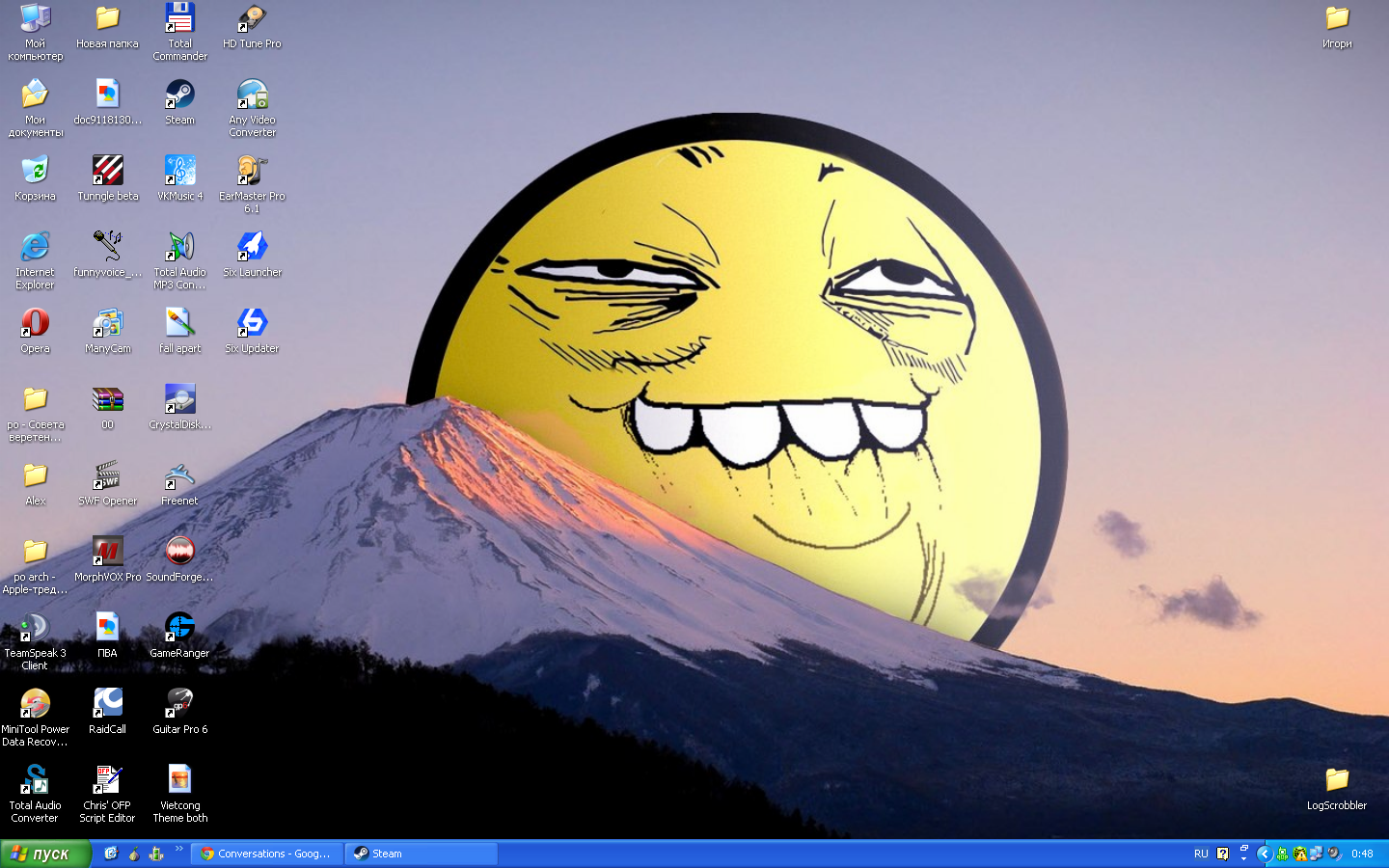Expand the hidden system tray icons arrow
The width and height of the screenshot is (1389, 868).
(1264, 854)
